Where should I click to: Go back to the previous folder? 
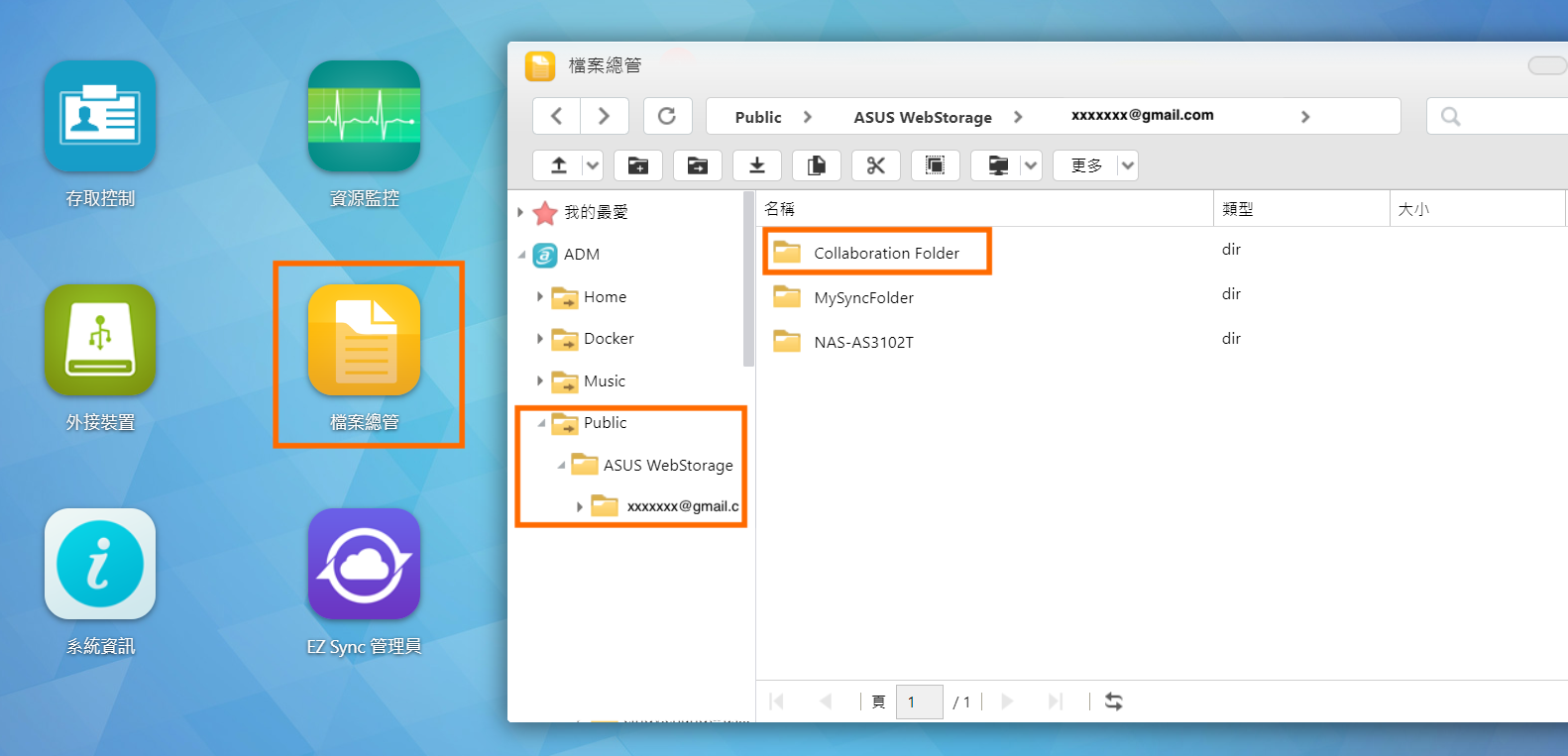pos(557,116)
